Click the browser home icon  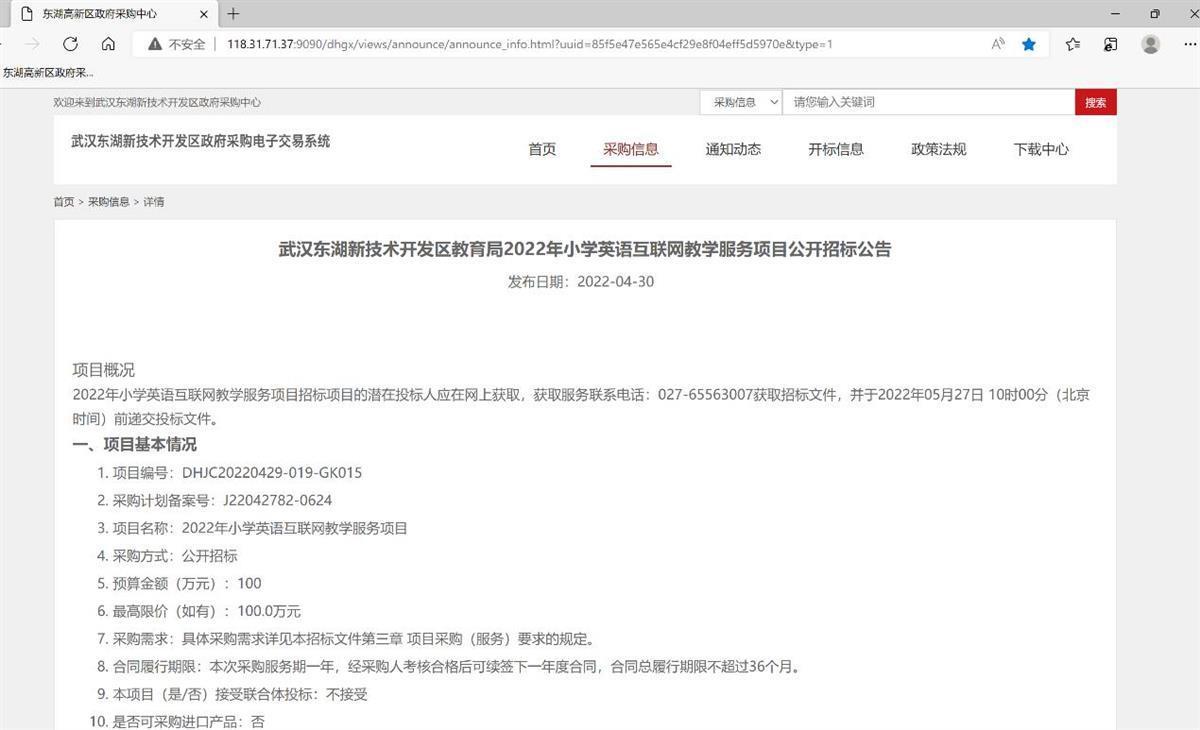click(108, 44)
